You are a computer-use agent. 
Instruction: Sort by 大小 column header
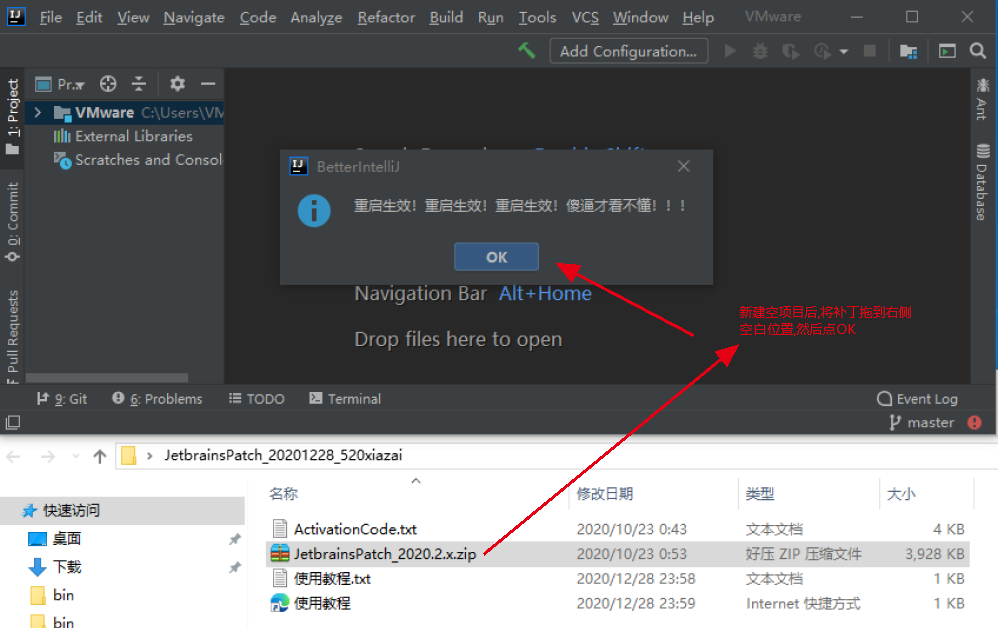[x=901, y=494]
